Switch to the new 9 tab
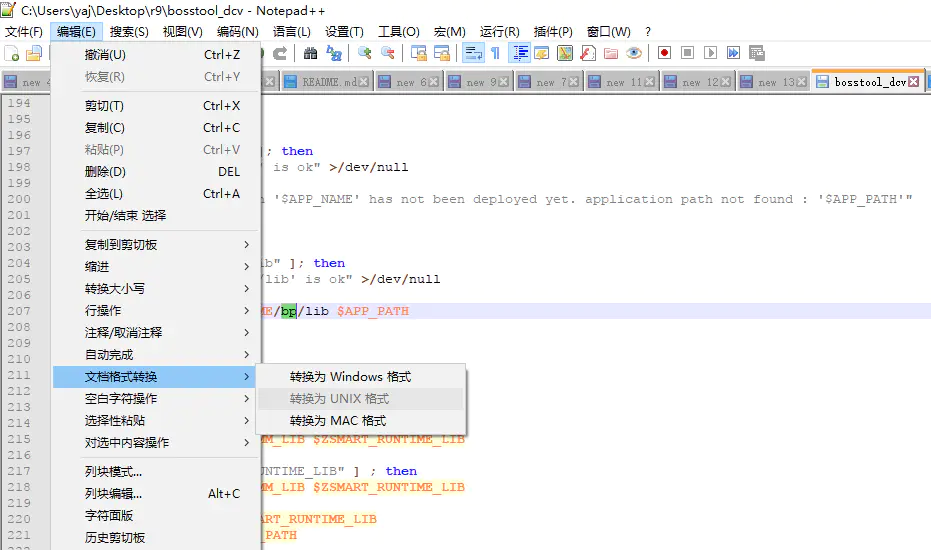Image resolution: width=931 pixels, height=550 pixels. 479,82
